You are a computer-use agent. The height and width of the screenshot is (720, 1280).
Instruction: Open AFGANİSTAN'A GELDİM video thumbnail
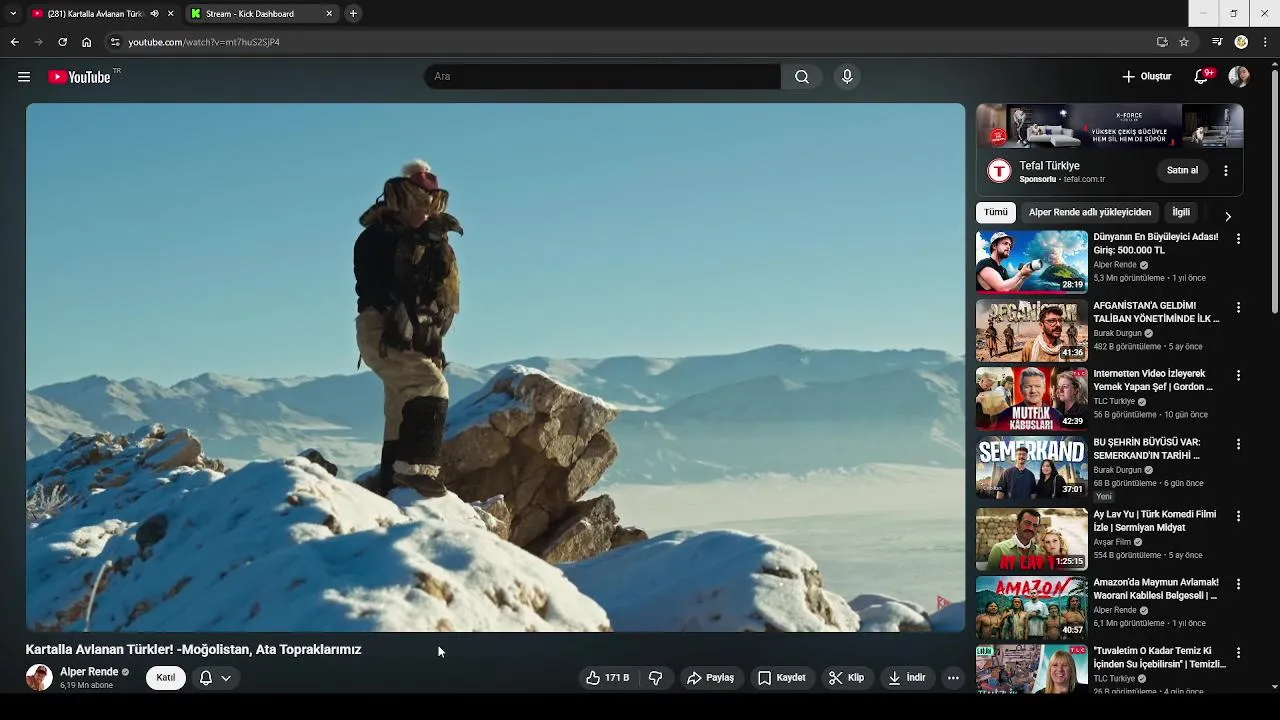[x=1032, y=330]
